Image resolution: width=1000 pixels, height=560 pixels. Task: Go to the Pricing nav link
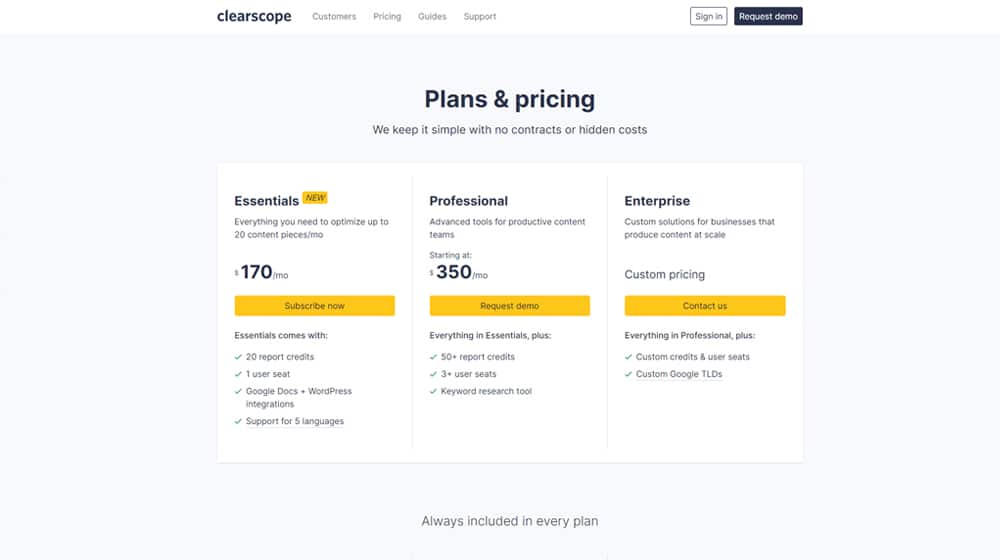pos(387,17)
